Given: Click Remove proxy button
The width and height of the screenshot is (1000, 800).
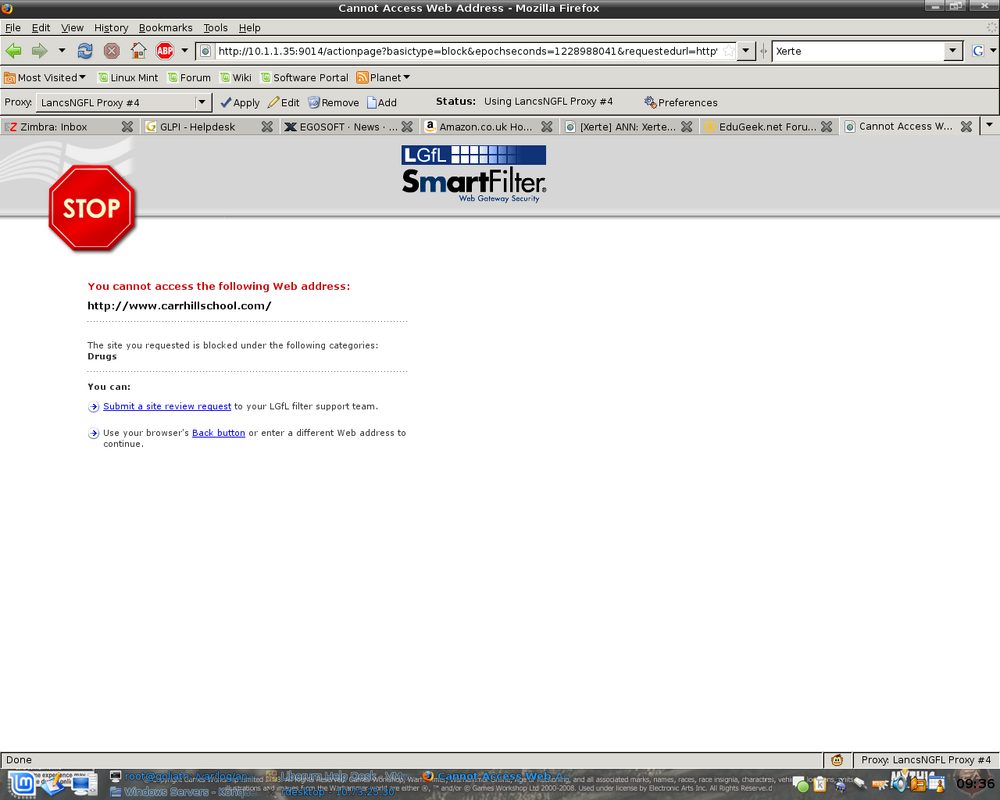Looking at the screenshot, I should pos(333,102).
